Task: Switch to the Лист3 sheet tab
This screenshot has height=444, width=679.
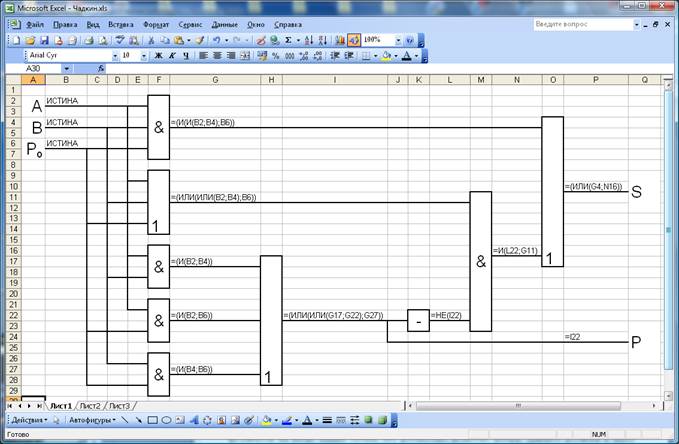Action: coord(119,406)
